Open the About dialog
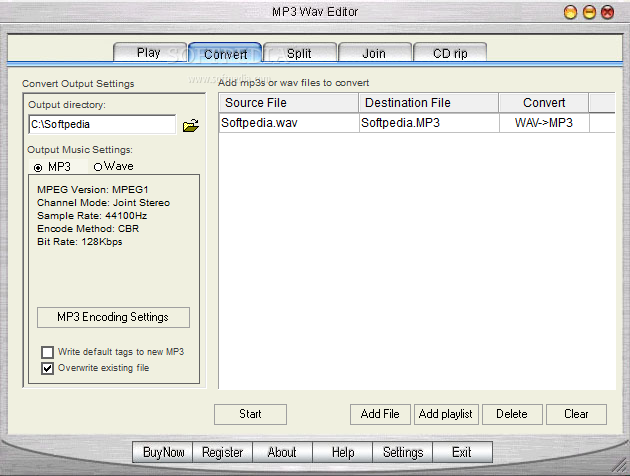The height and width of the screenshot is (476, 630). point(282,452)
